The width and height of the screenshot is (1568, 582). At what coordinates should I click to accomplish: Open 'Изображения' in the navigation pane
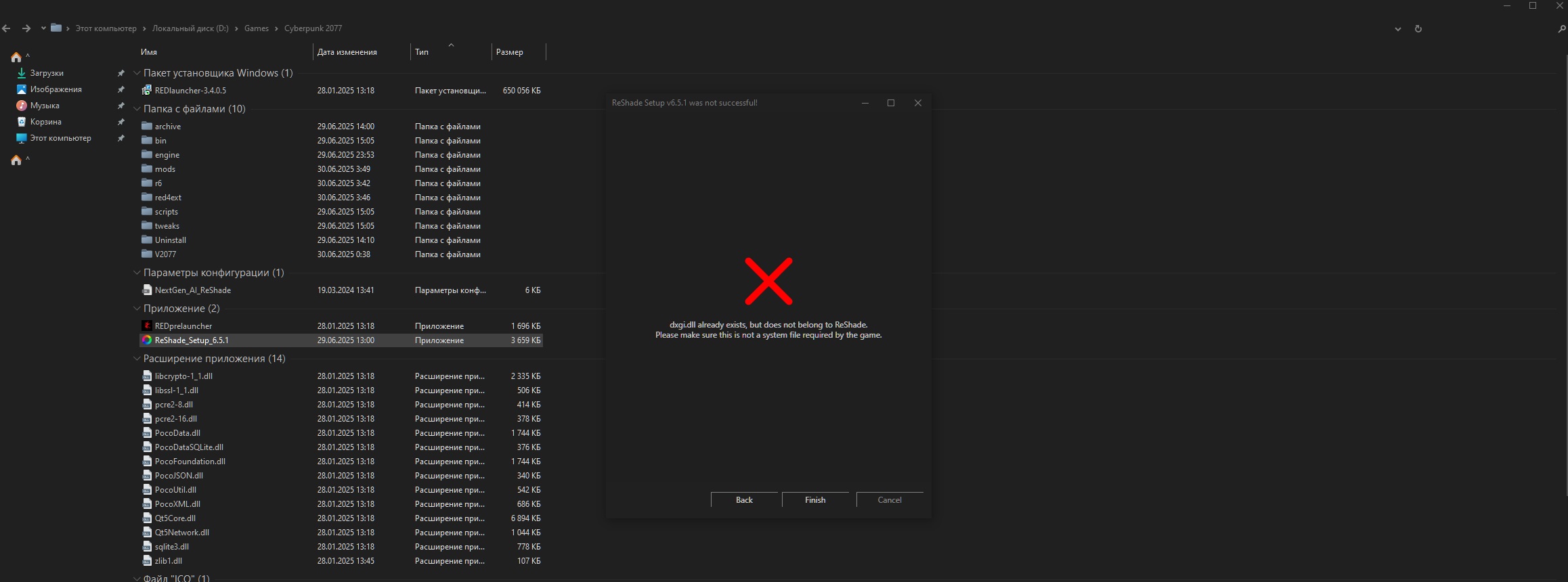[x=56, y=89]
